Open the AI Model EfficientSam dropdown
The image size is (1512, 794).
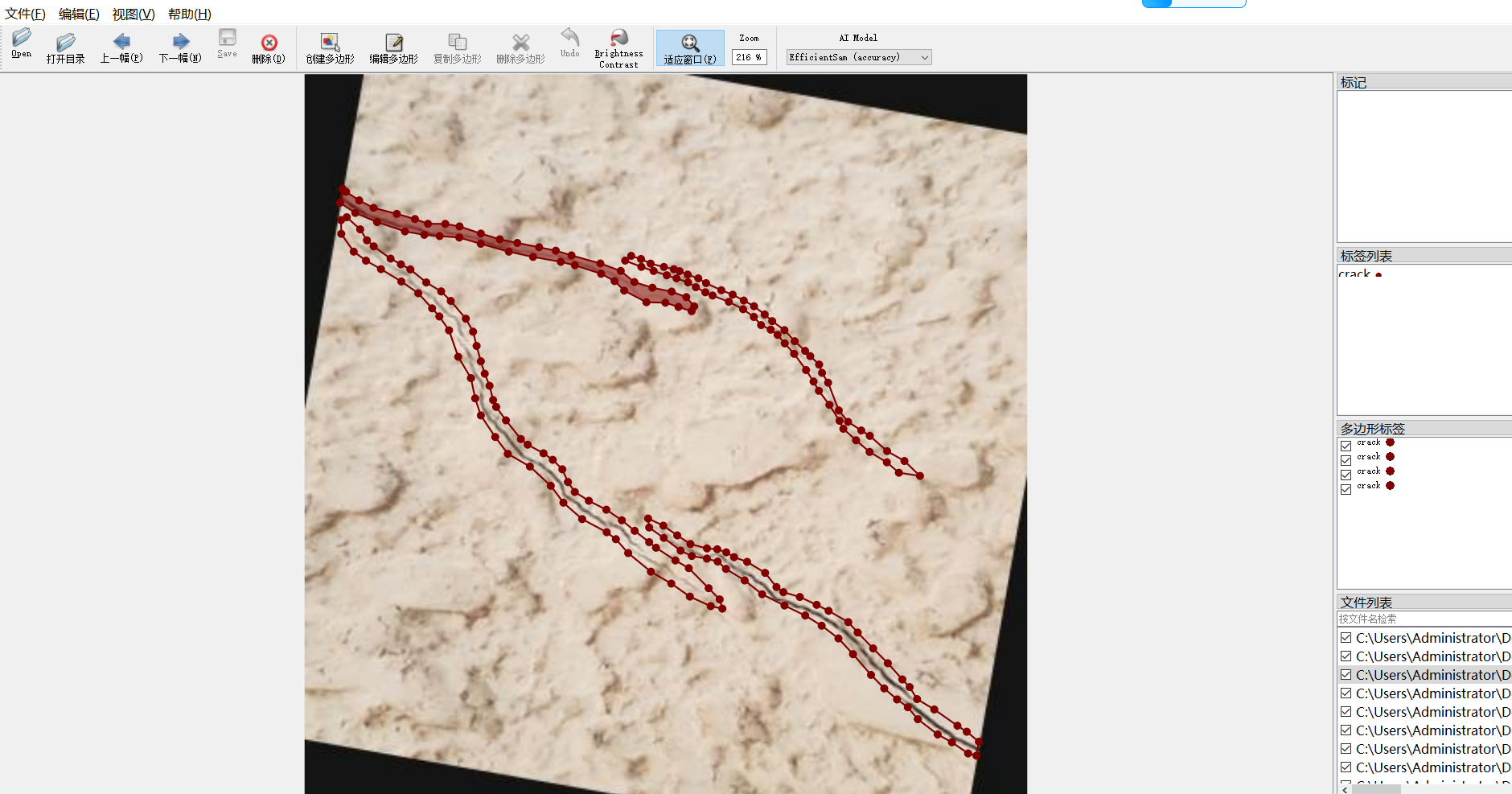click(x=858, y=57)
